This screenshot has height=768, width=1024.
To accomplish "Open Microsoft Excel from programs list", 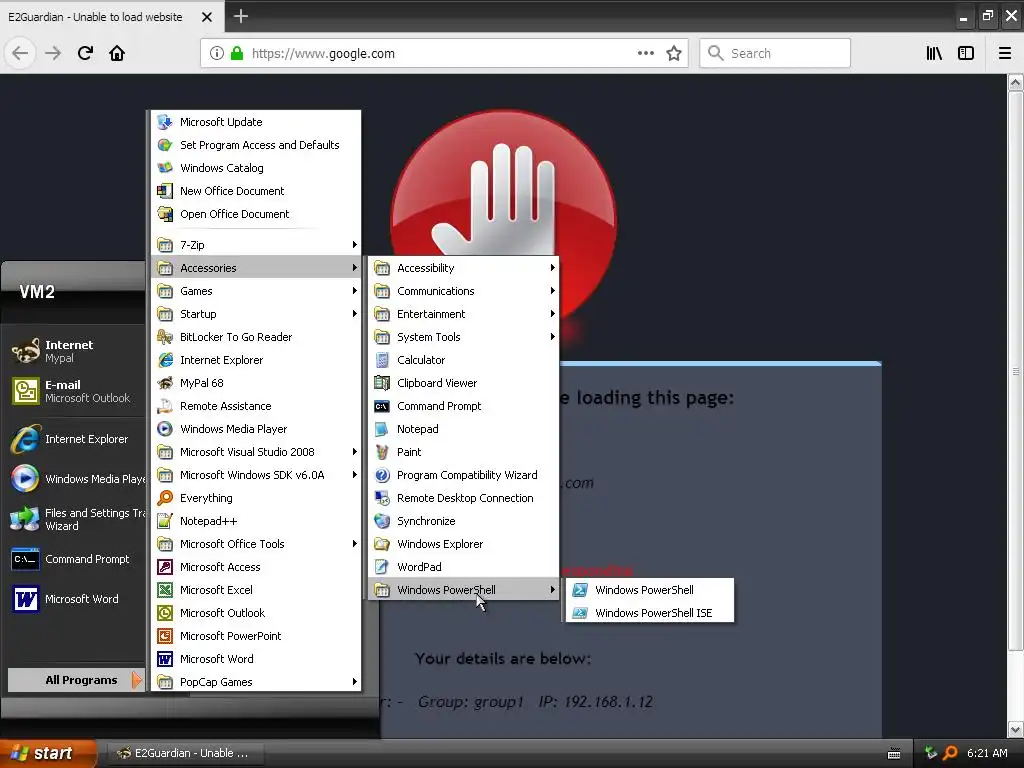I will 256,590.
